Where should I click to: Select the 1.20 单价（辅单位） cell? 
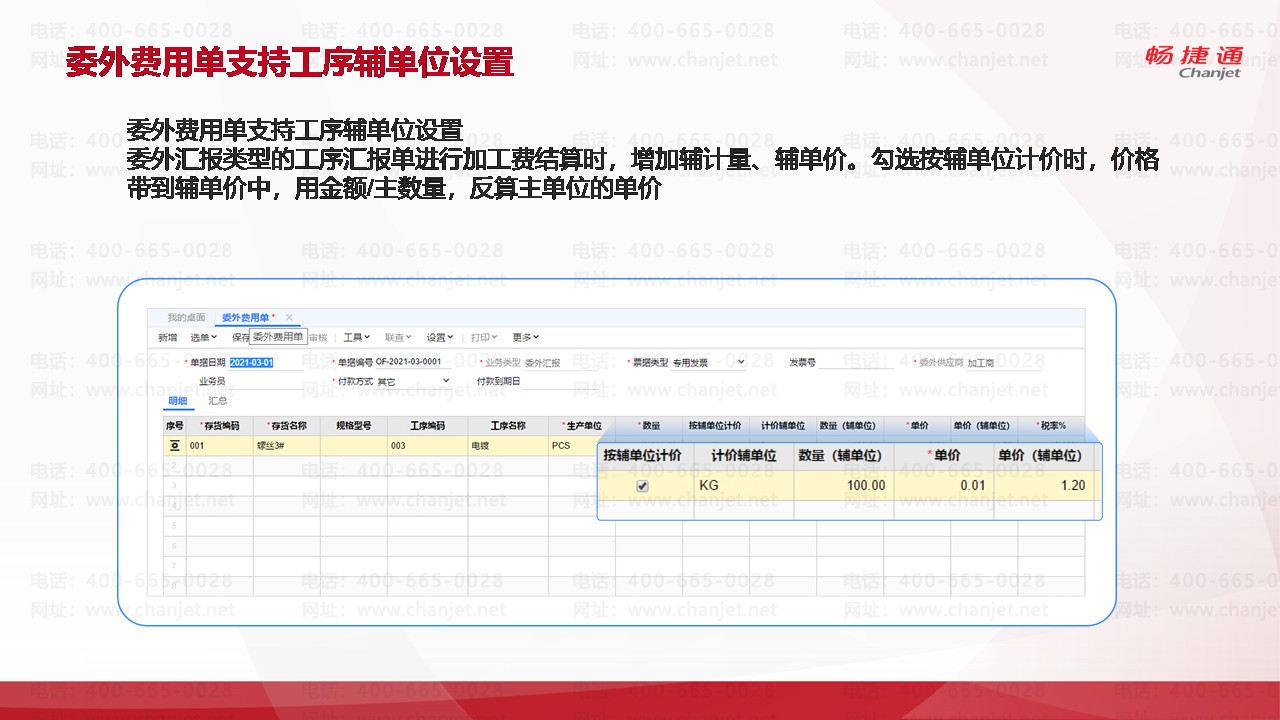point(1043,486)
